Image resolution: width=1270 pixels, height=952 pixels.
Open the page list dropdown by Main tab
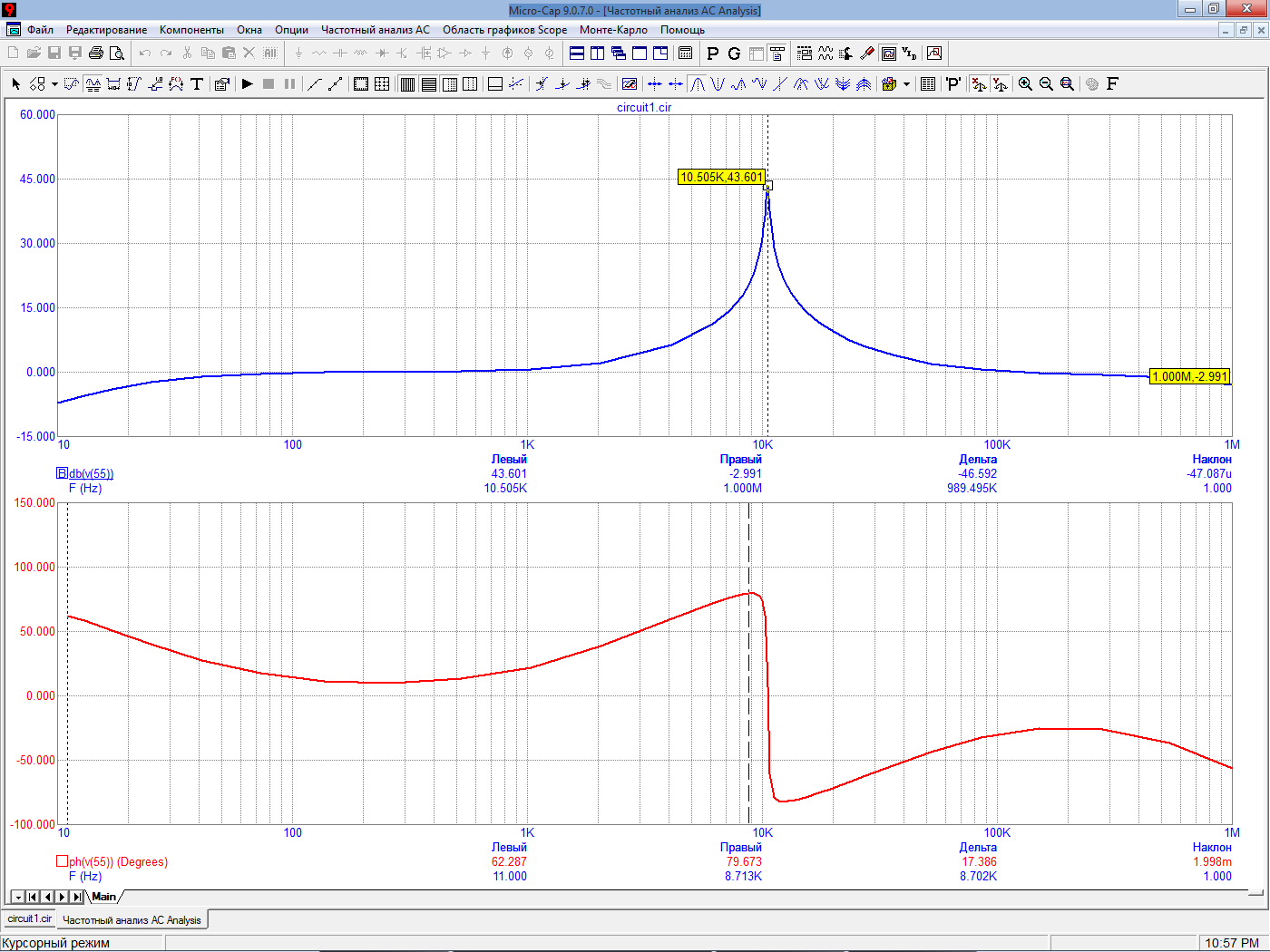[x=17, y=897]
